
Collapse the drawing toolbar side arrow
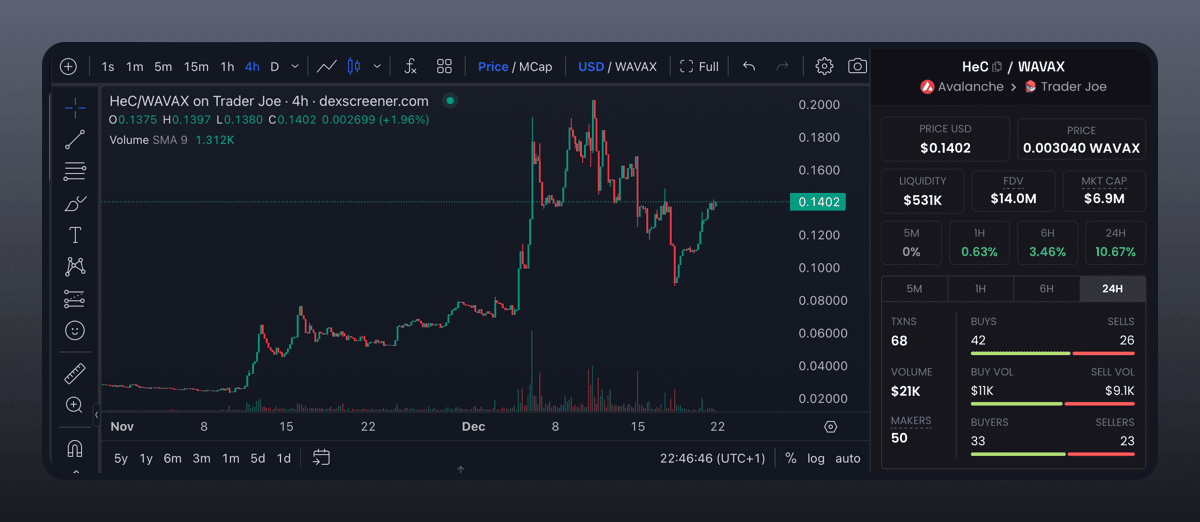point(97,414)
